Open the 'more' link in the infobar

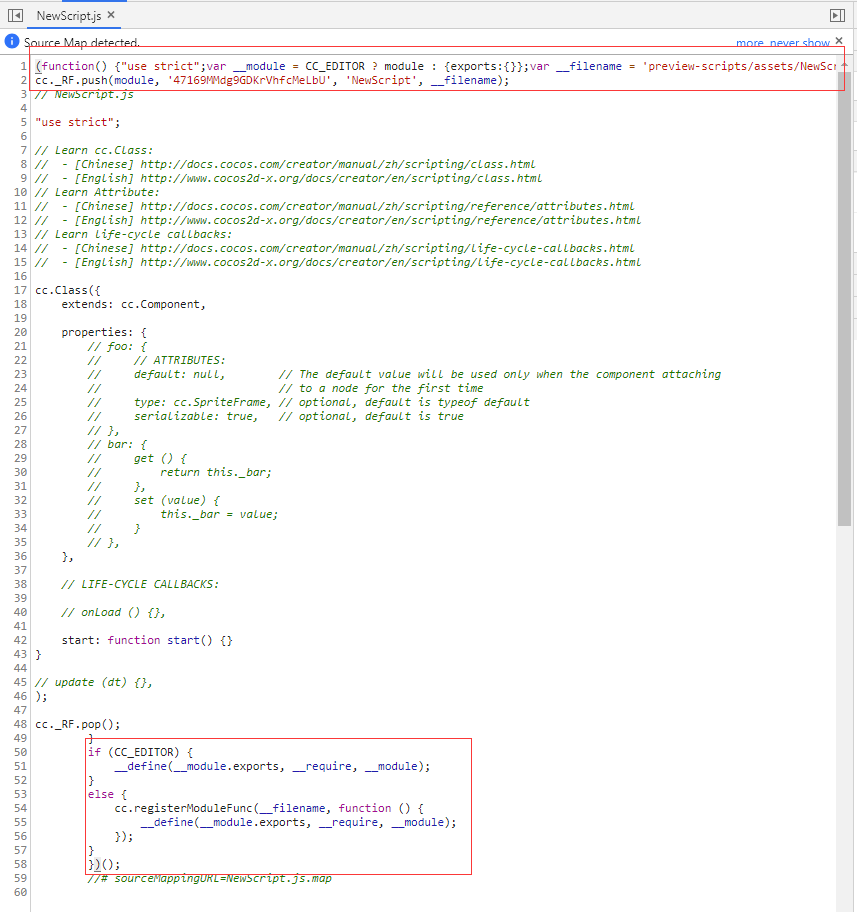(749, 42)
